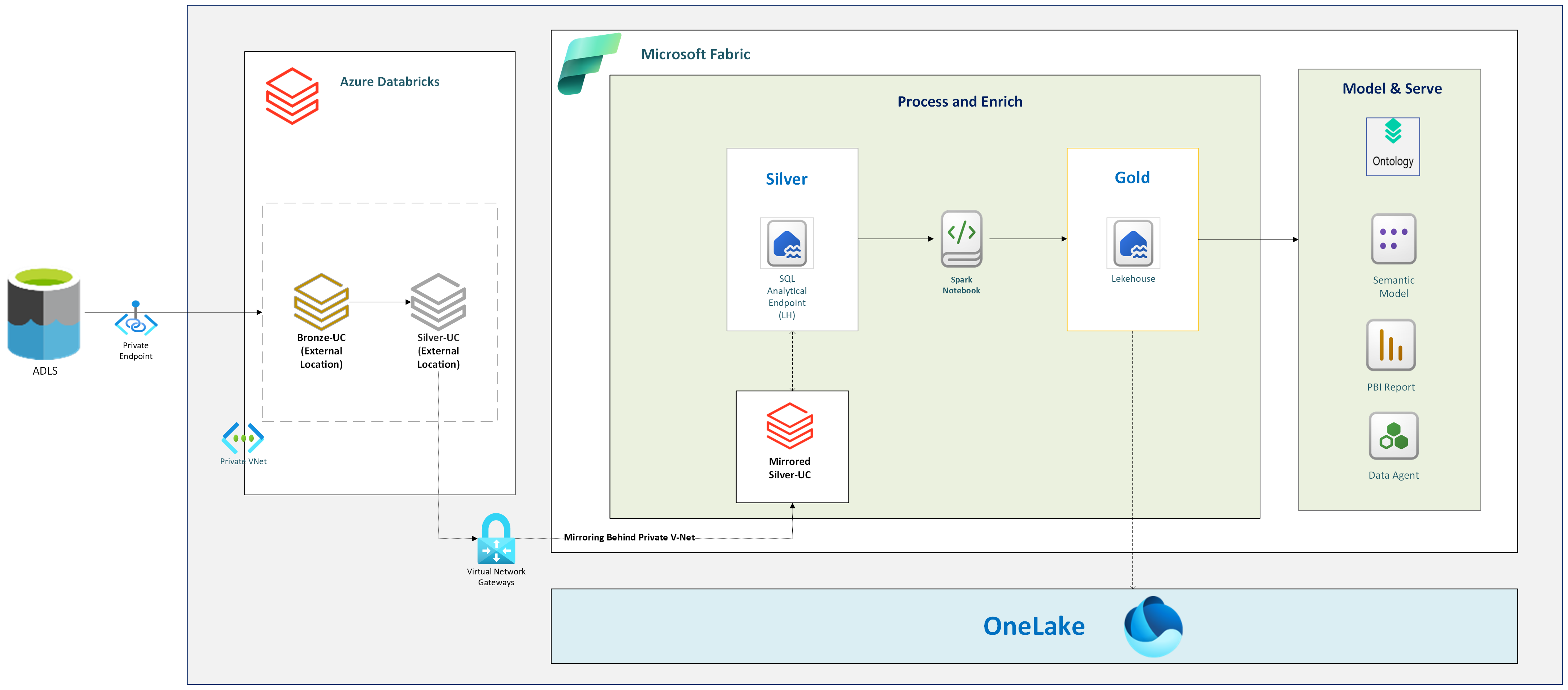
Task: Click the Private VNet icon
Action: click(x=243, y=438)
